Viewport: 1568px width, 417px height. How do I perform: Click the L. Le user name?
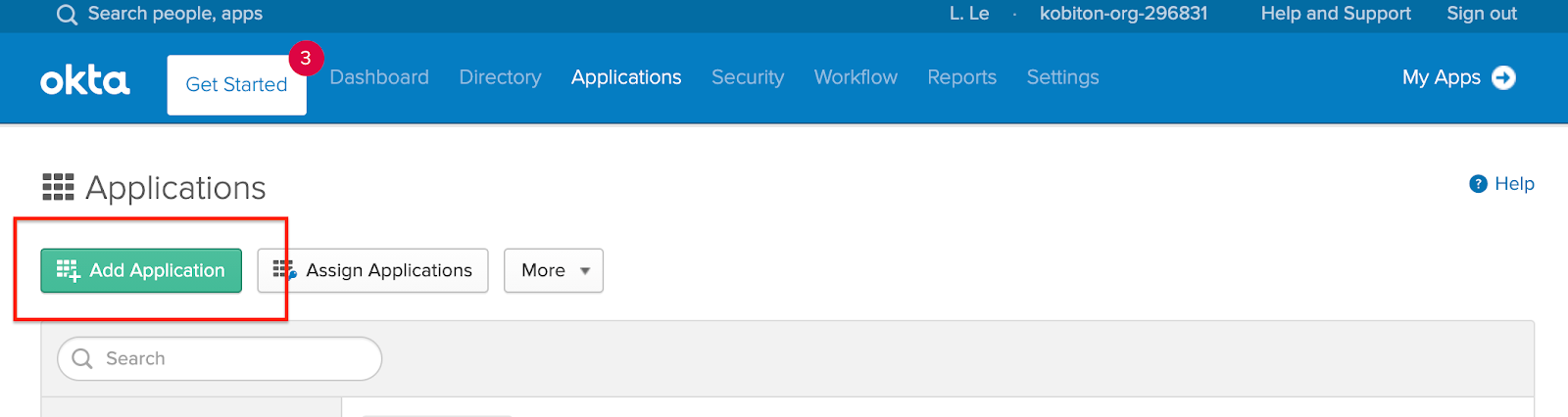tap(969, 14)
